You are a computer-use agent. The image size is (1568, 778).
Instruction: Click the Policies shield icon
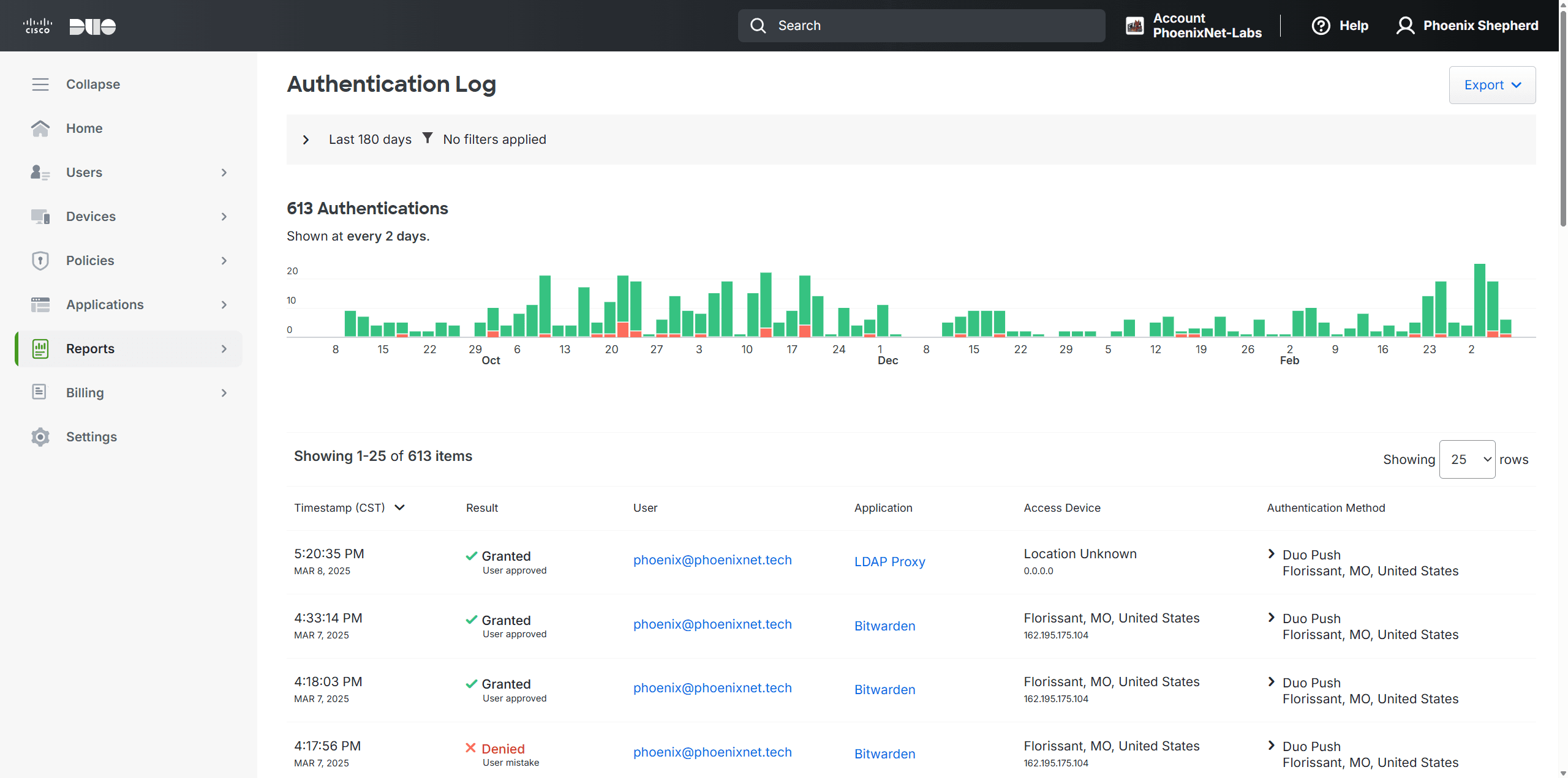click(x=40, y=261)
